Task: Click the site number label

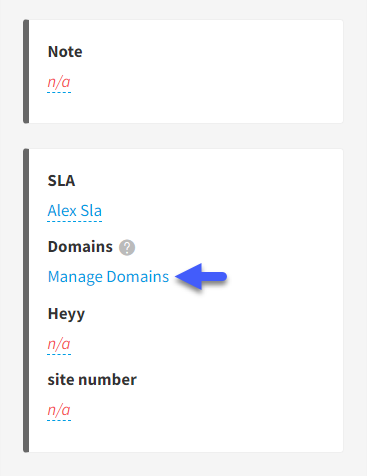Action: click(x=92, y=380)
